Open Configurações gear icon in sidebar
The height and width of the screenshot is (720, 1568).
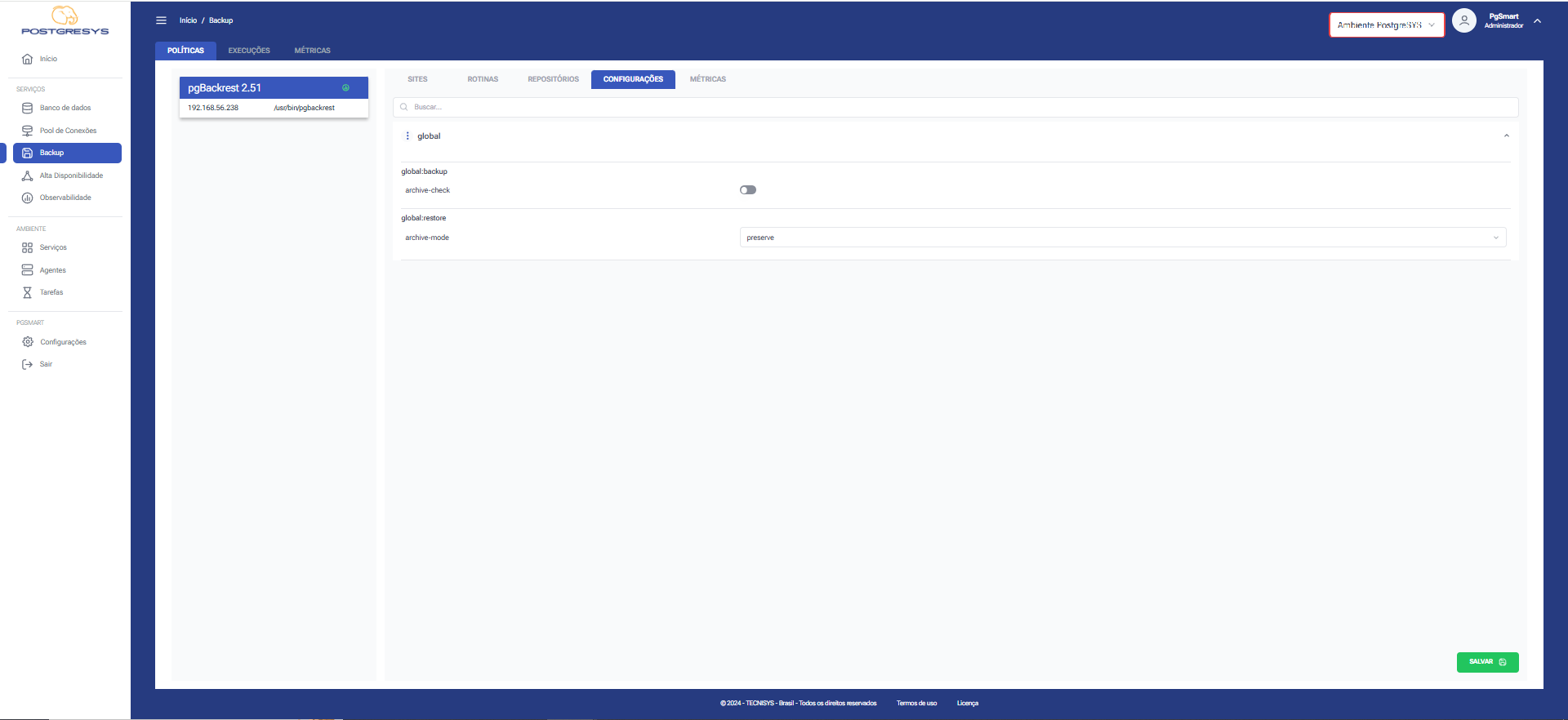click(x=27, y=342)
